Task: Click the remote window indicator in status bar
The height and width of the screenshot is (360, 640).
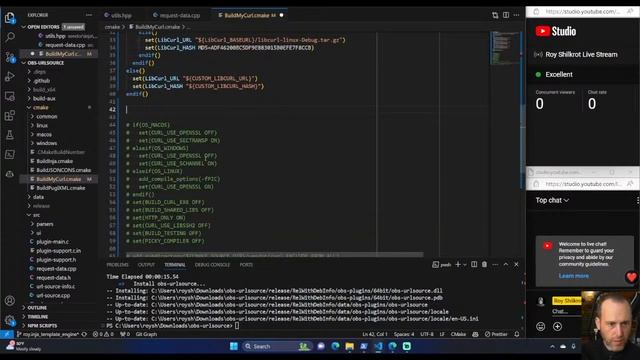Action: [7, 334]
